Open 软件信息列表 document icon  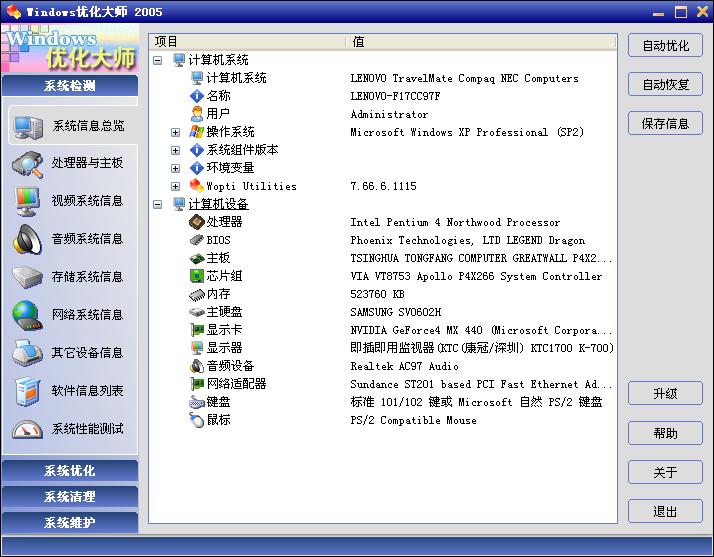(x=28, y=391)
